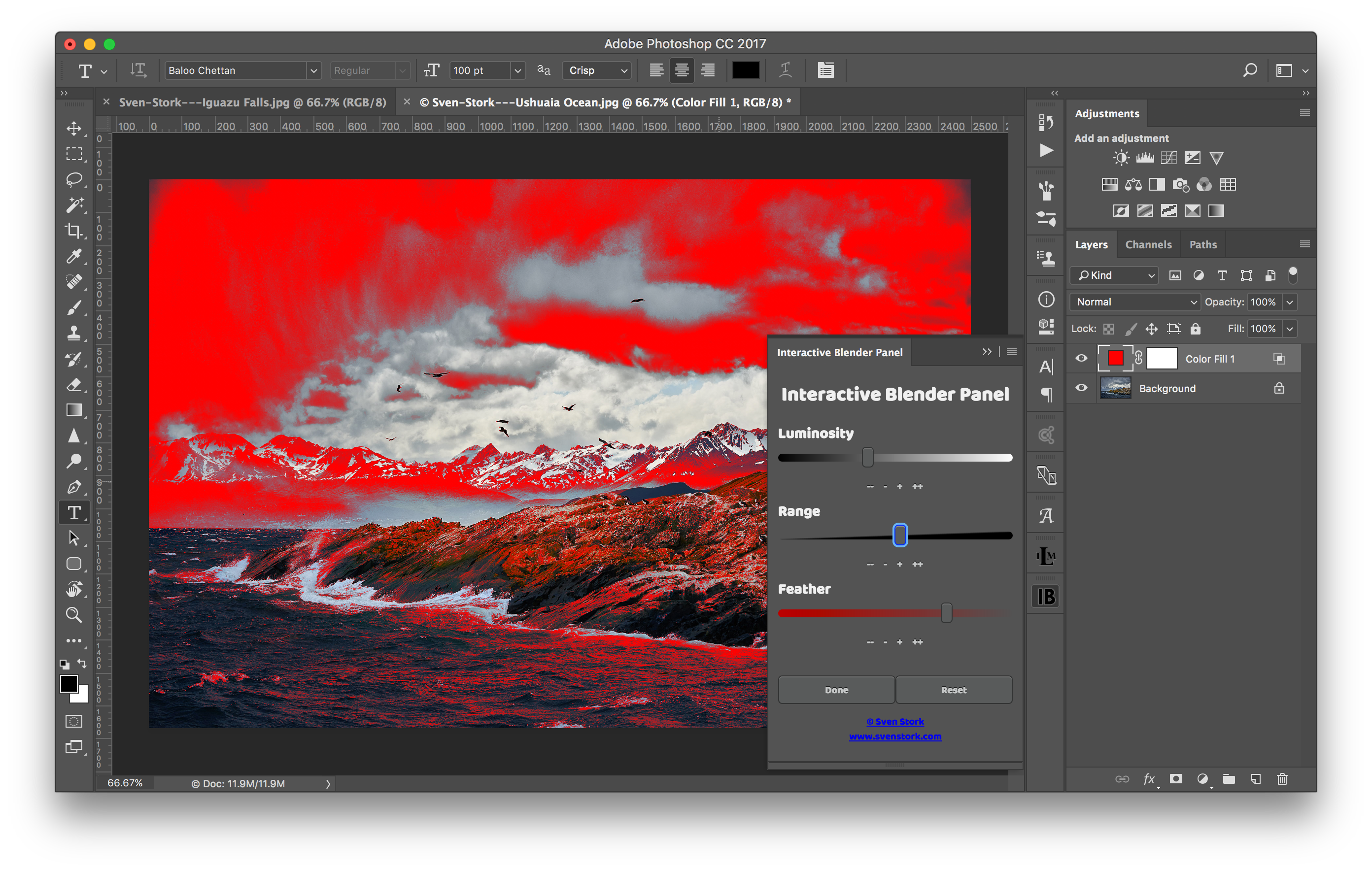The image size is (1372, 871).
Task: Delete layer with trash icon
Action: pos(1282,779)
